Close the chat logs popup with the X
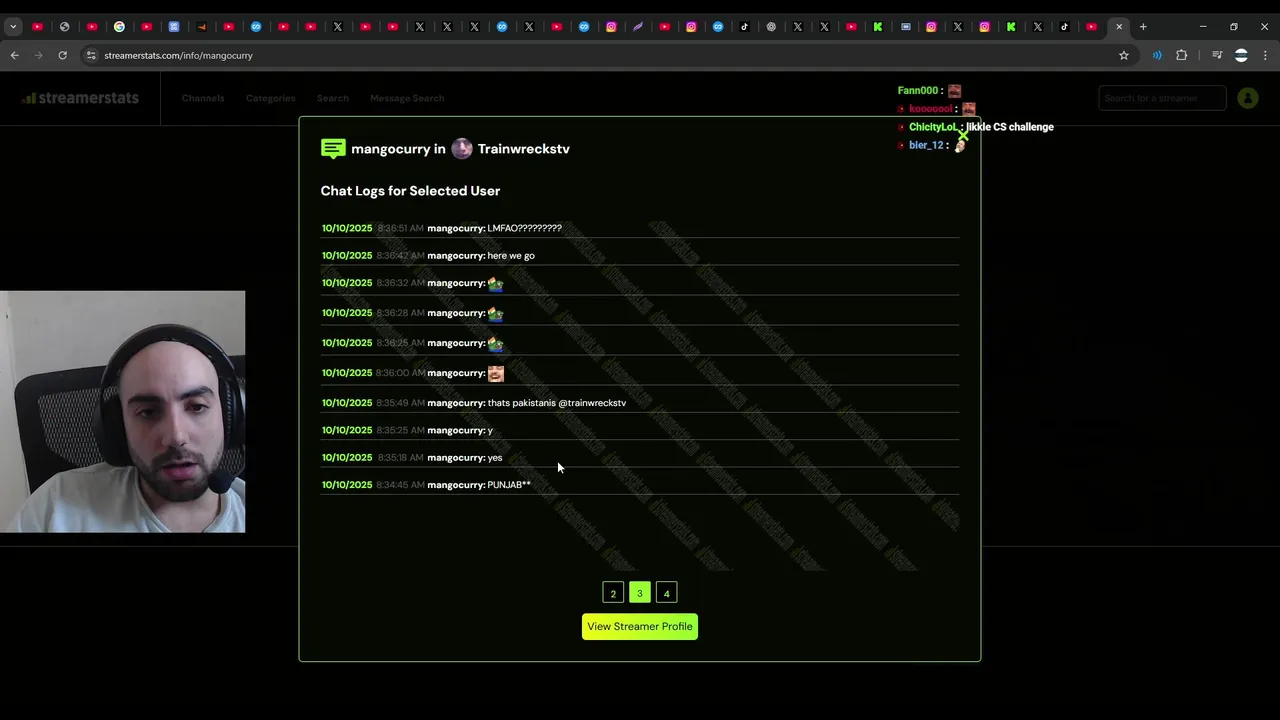Image resolution: width=1280 pixels, height=720 pixels. coord(963,135)
